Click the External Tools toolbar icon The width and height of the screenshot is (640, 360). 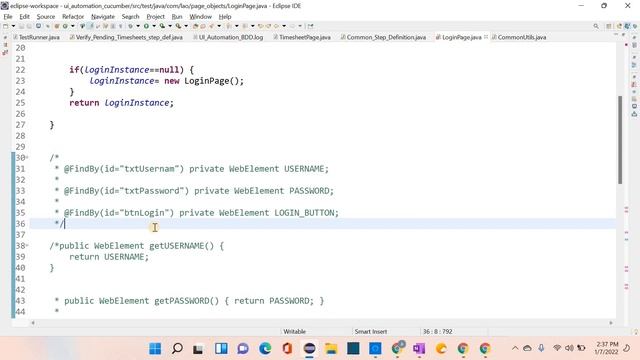[x=178, y=26]
